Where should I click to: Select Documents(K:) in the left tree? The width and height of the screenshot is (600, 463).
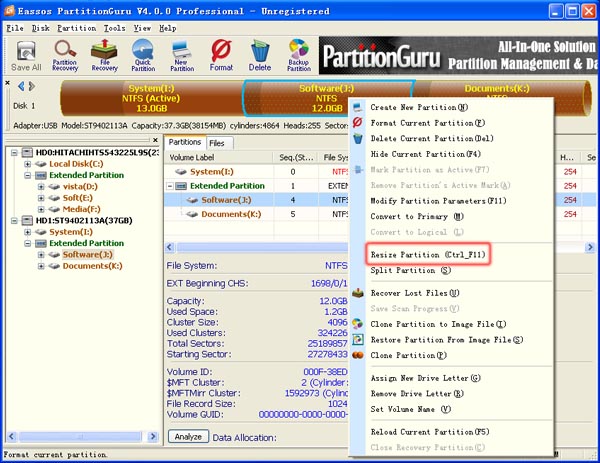(x=92, y=266)
